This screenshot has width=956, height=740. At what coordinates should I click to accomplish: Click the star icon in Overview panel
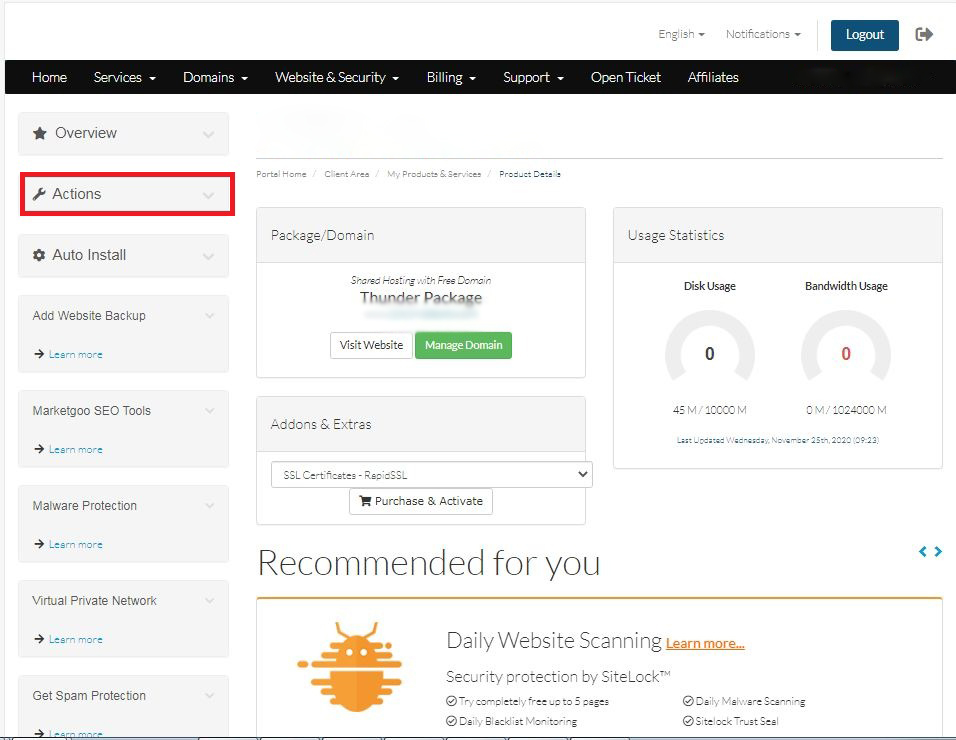[40, 133]
